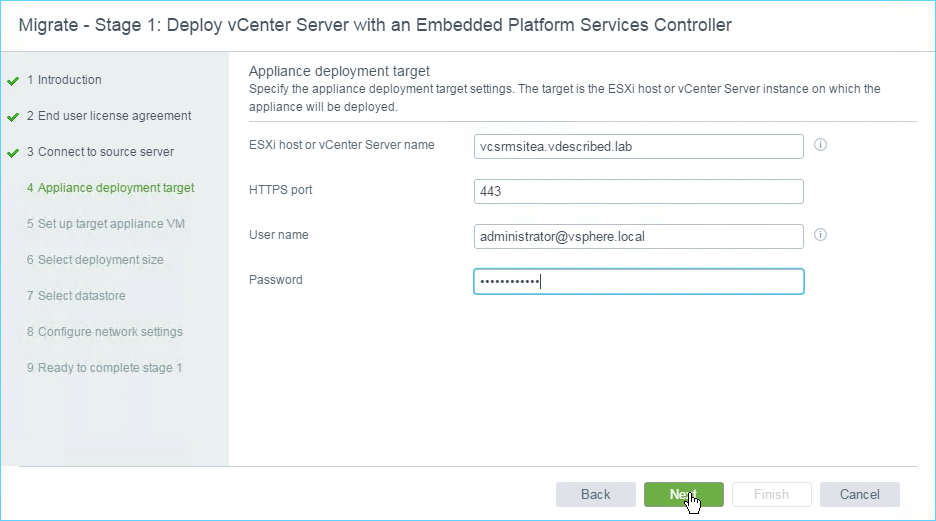The width and height of the screenshot is (936, 521).
Task: Select Set up target appliance VM step
Action: pos(106,224)
